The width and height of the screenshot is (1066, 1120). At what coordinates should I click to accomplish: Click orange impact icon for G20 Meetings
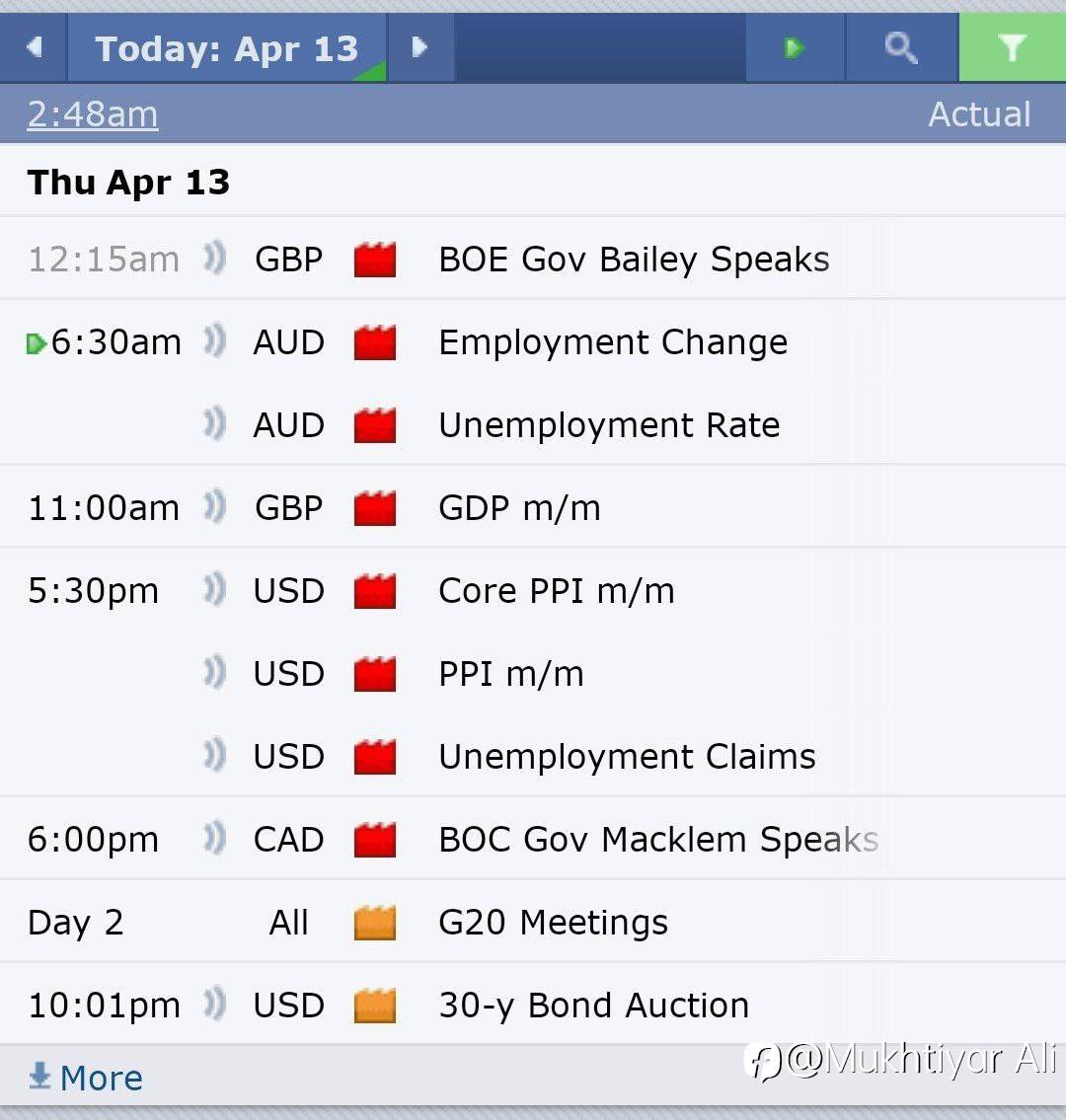tap(375, 923)
